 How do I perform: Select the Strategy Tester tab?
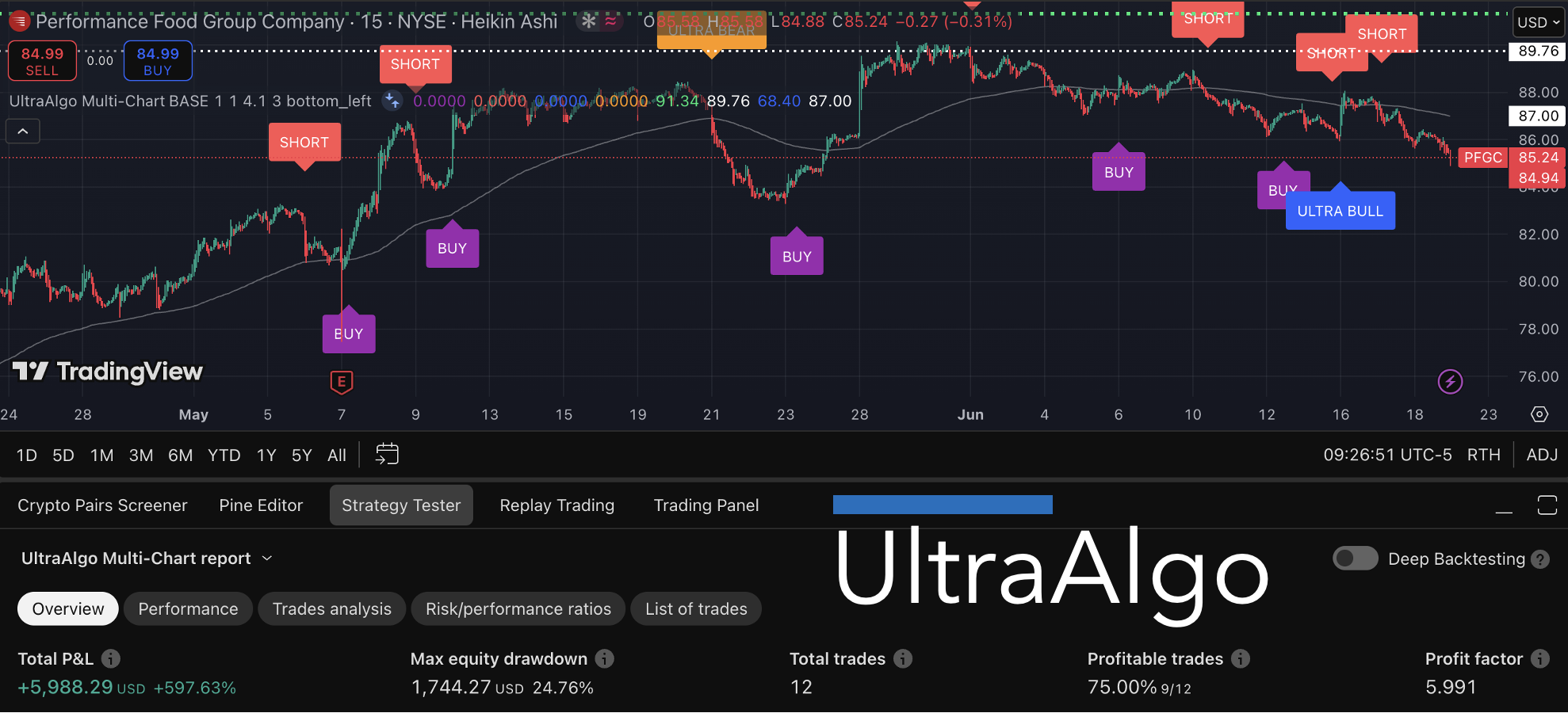pyautogui.click(x=401, y=505)
